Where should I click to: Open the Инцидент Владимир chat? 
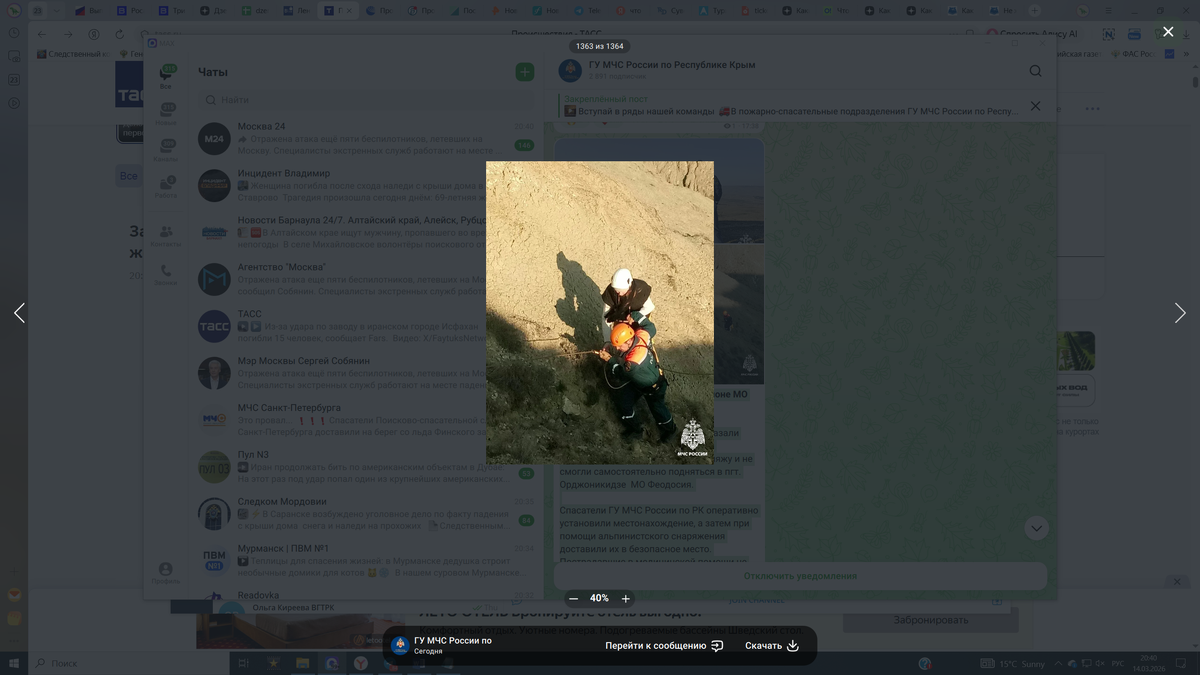tap(366, 185)
